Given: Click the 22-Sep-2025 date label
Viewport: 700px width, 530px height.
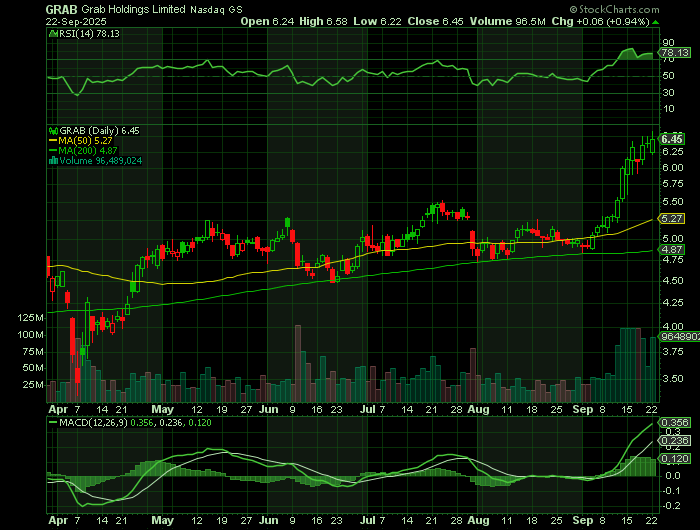Looking at the screenshot, I should [76, 21].
